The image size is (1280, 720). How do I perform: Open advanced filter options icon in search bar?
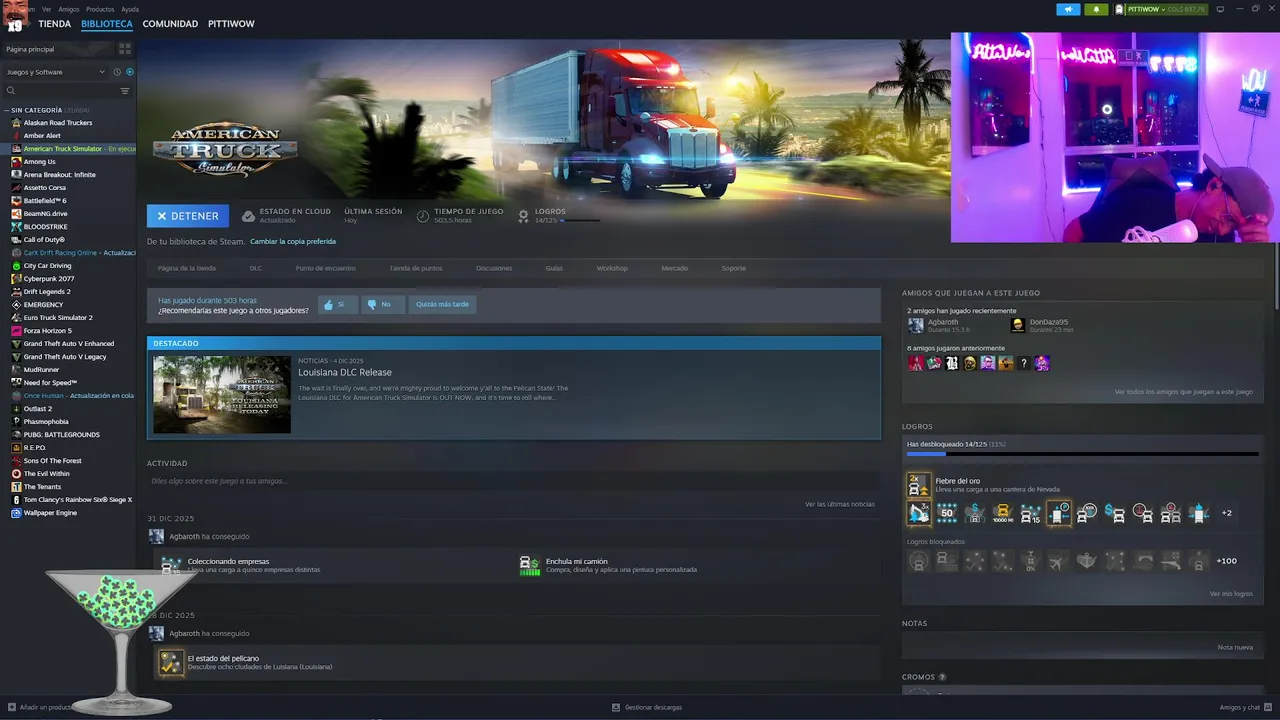[x=125, y=91]
